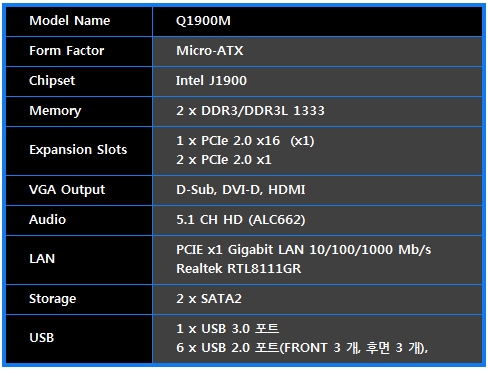The width and height of the screenshot is (488, 369).
Task: Click the Model Name label cell
Action: pyautogui.click(x=79, y=21)
